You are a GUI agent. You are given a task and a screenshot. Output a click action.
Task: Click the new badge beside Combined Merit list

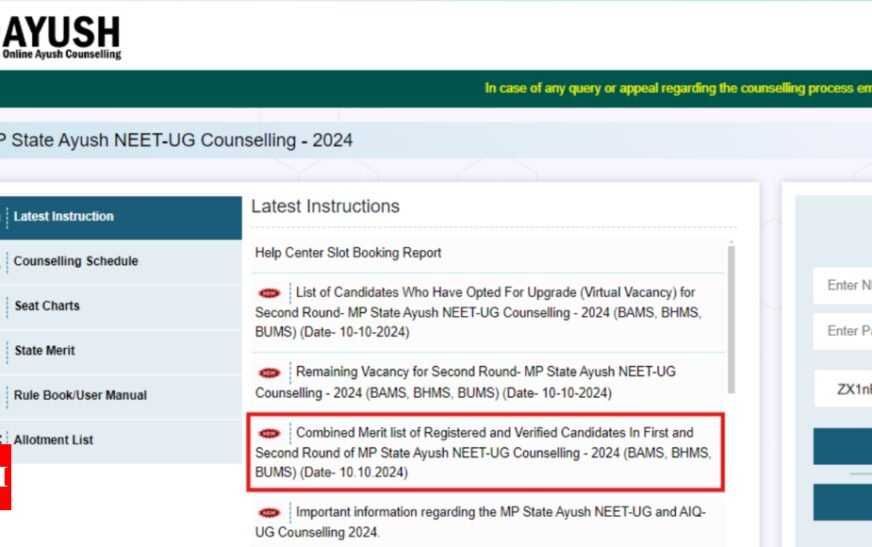coord(270,433)
